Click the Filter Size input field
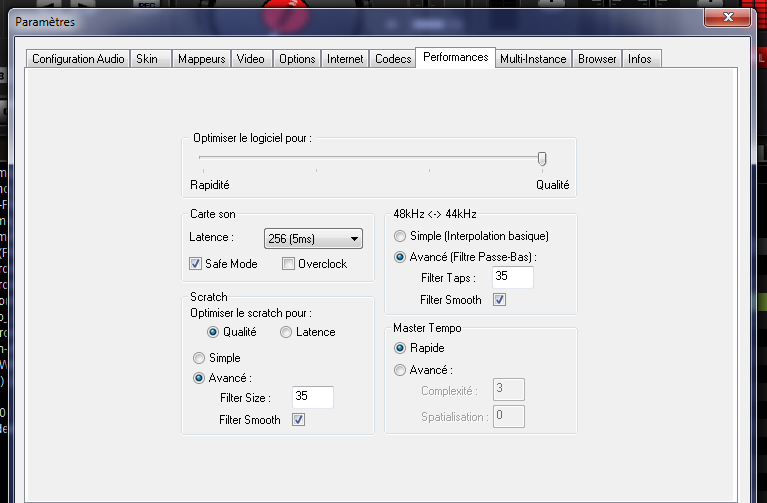Screen dimensions: 767x503 [313, 397]
